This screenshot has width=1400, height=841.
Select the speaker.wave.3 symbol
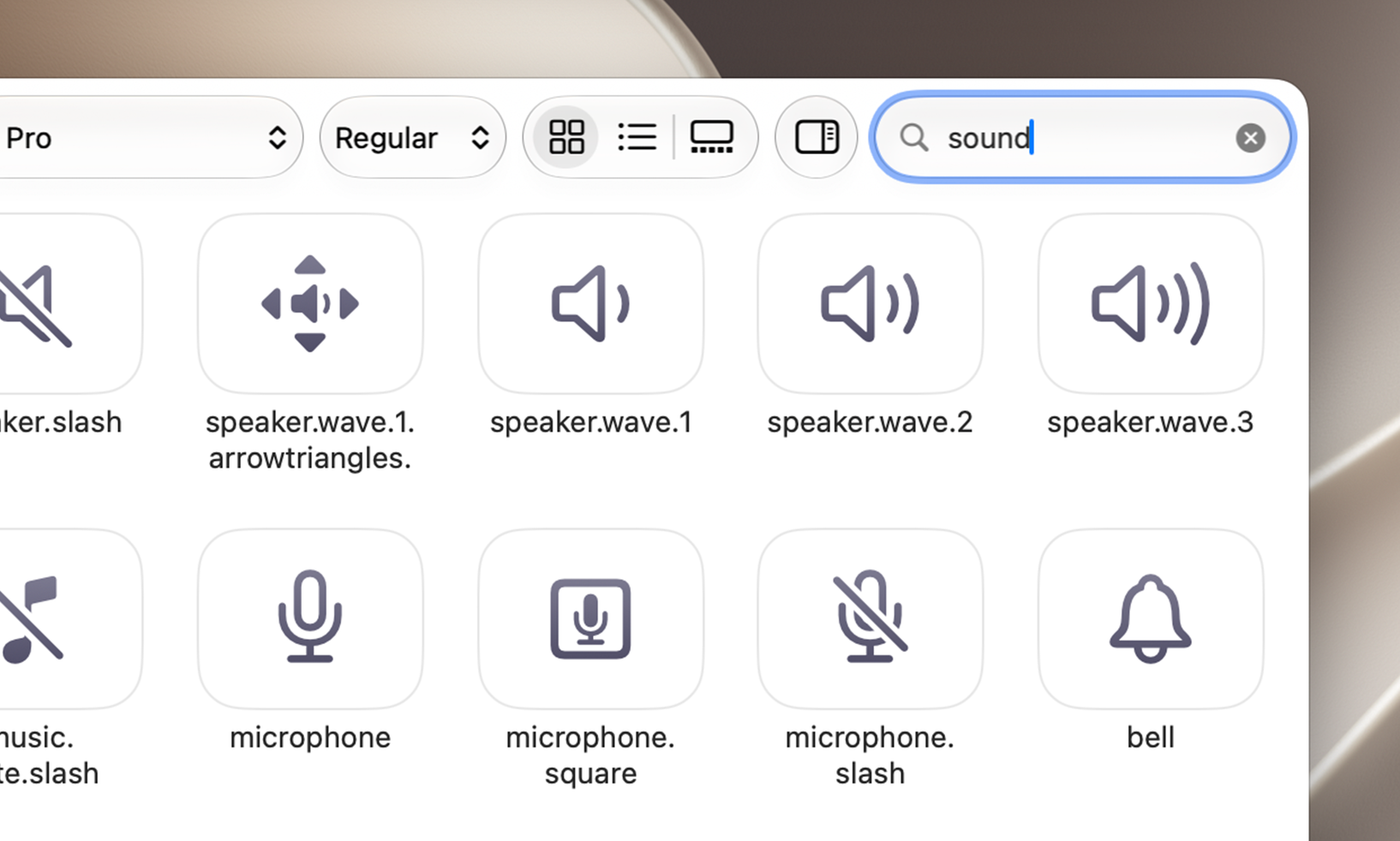[1150, 303]
